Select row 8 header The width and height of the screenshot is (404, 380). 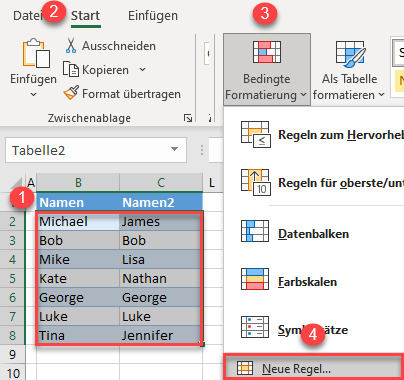click(12, 335)
